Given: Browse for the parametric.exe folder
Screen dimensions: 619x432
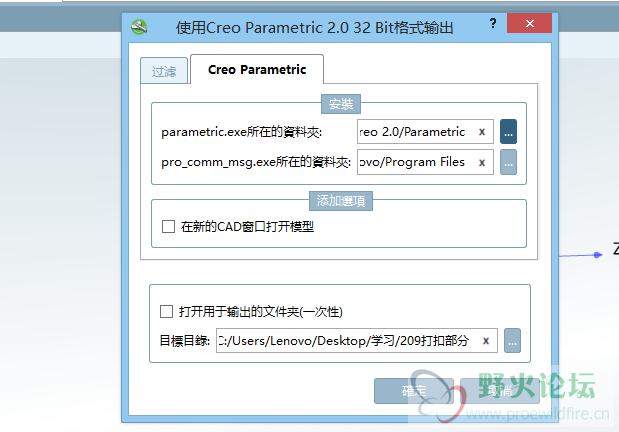Looking at the screenshot, I should click(x=508, y=131).
